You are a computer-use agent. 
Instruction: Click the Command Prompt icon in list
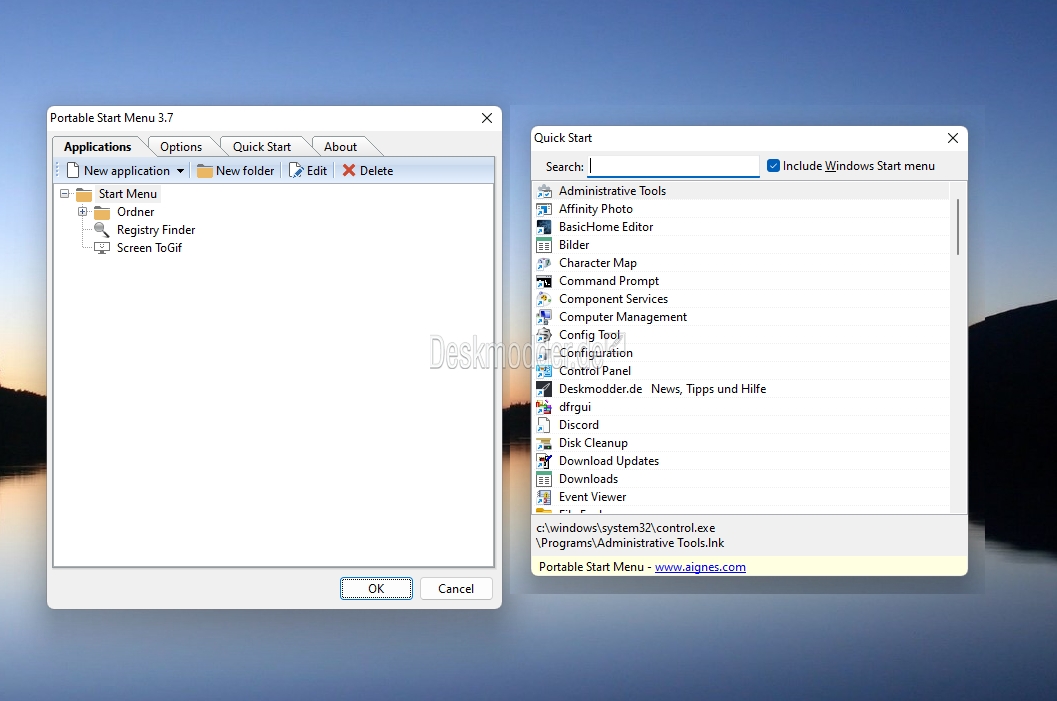[x=544, y=281]
